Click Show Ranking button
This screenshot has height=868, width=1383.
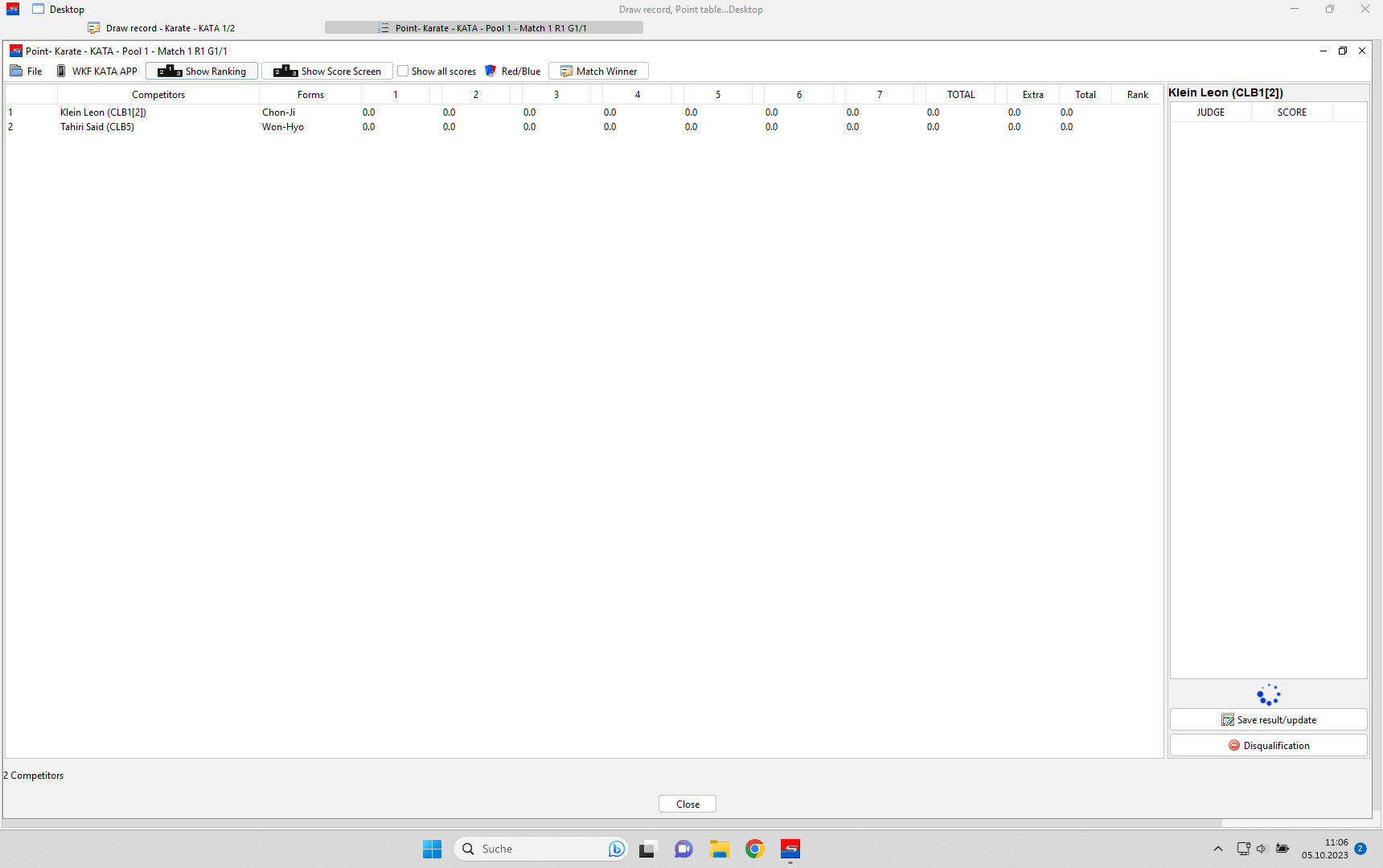202,72
